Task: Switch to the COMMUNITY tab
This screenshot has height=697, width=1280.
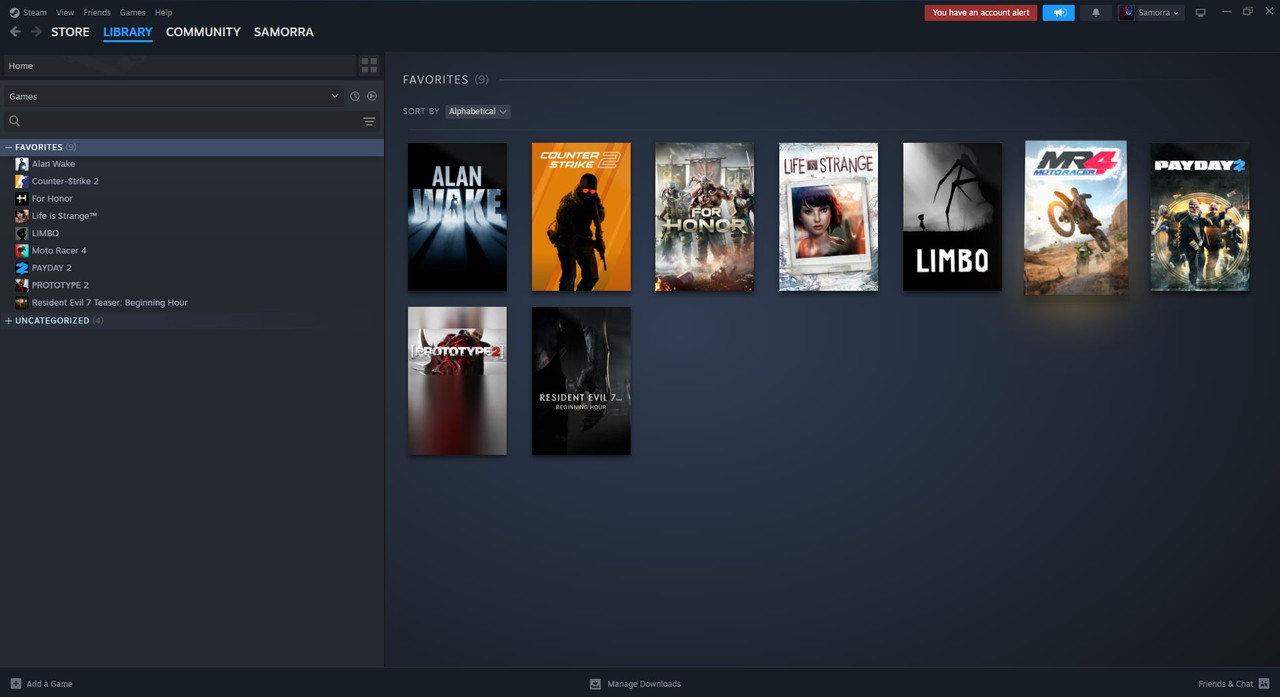Action: (x=203, y=32)
